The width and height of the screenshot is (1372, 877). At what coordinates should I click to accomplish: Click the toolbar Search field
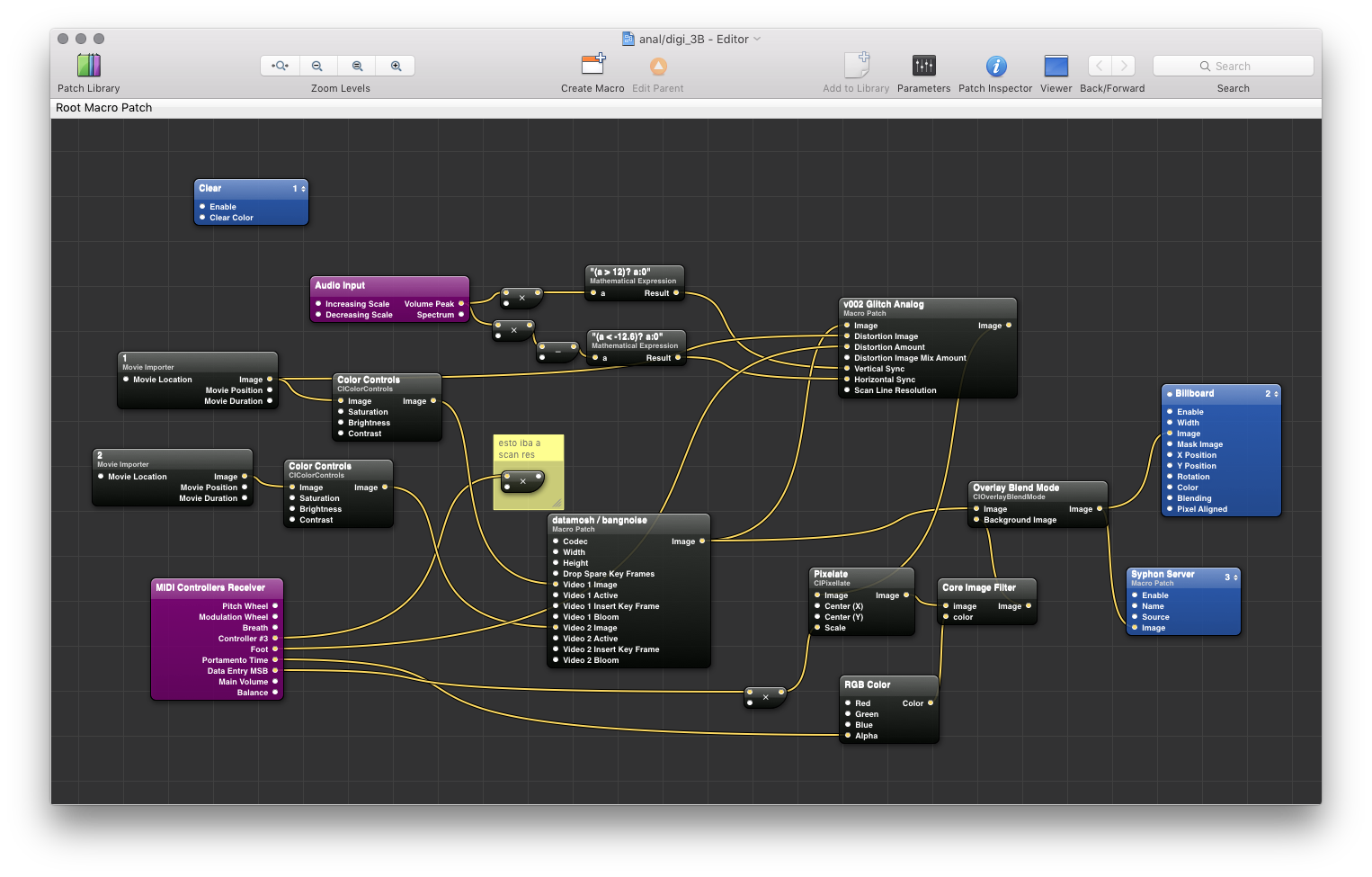(x=1233, y=66)
